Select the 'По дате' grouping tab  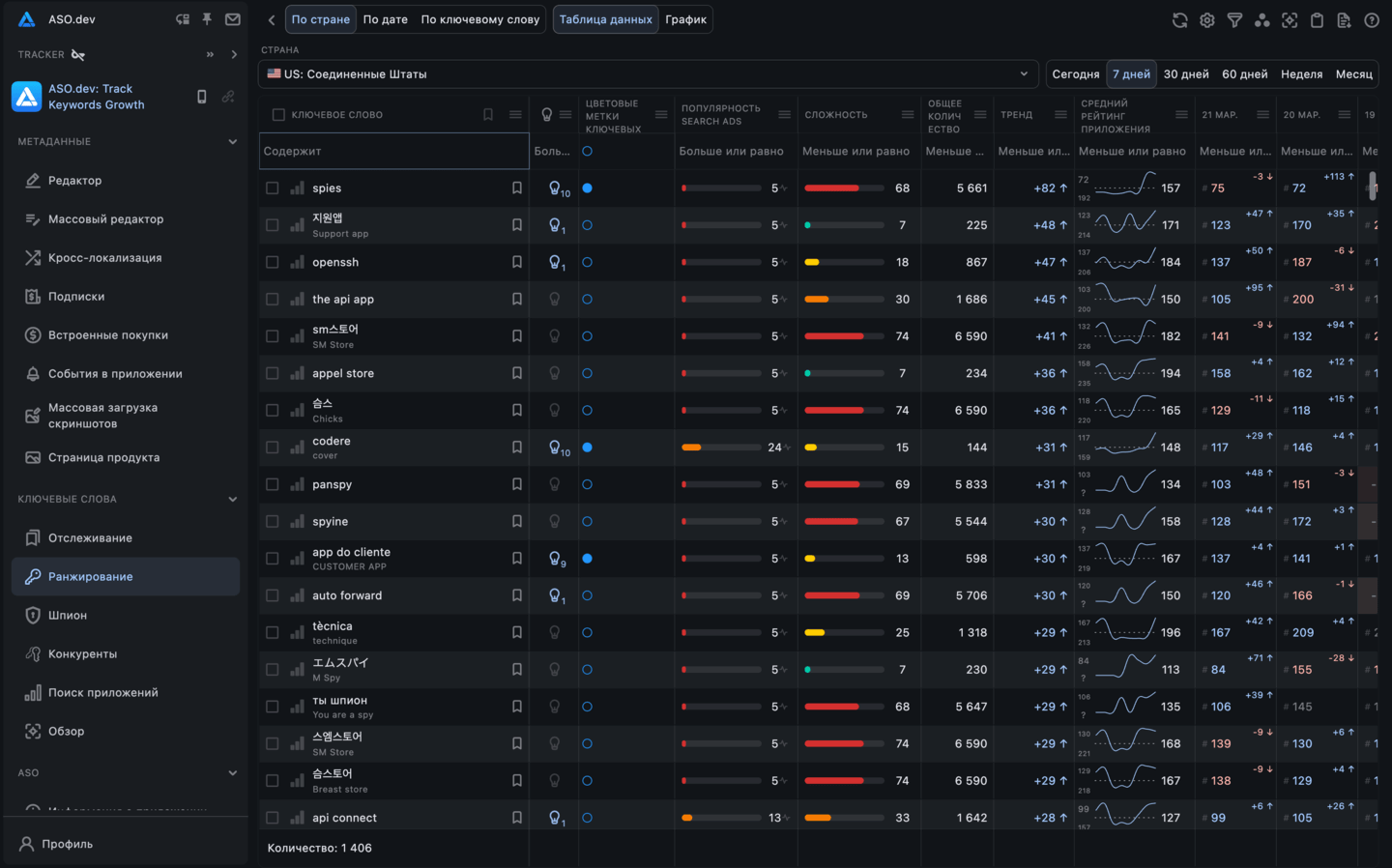point(385,19)
